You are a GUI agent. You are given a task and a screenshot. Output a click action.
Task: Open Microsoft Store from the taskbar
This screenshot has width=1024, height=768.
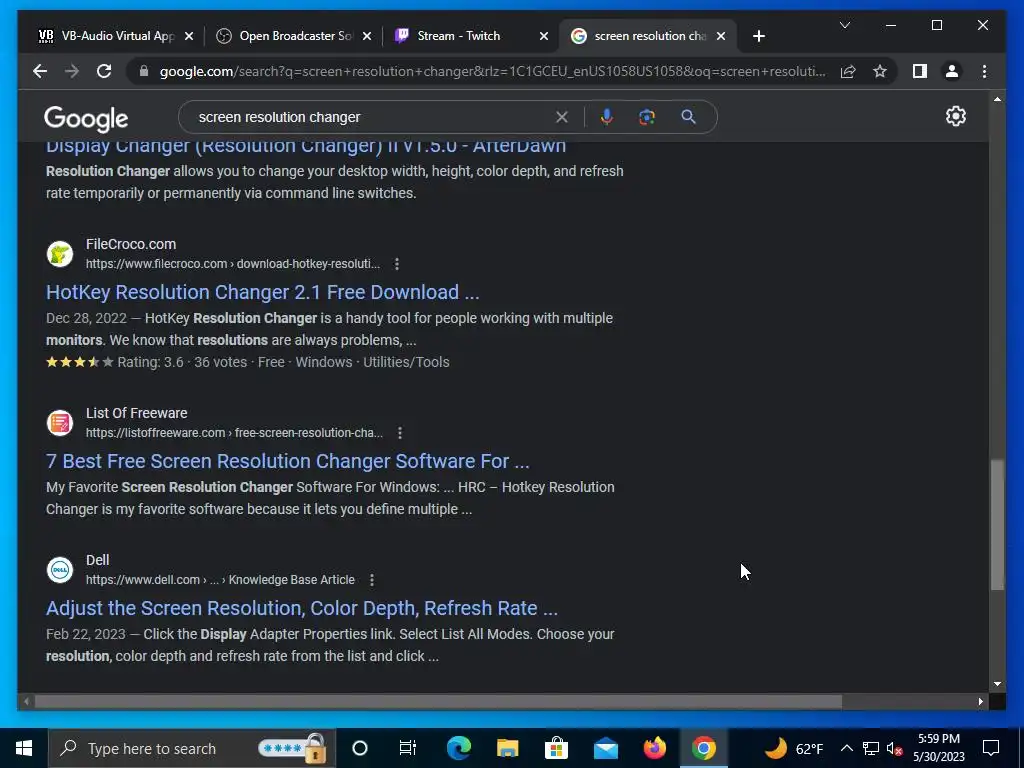pyautogui.click(x=556, y=748)
